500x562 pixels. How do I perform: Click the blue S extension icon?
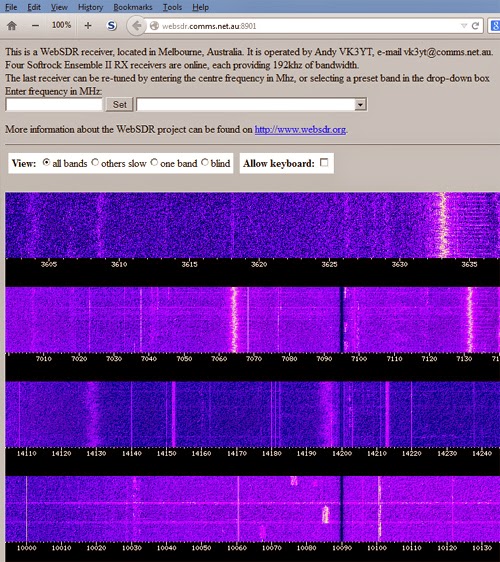pos(111,25)
